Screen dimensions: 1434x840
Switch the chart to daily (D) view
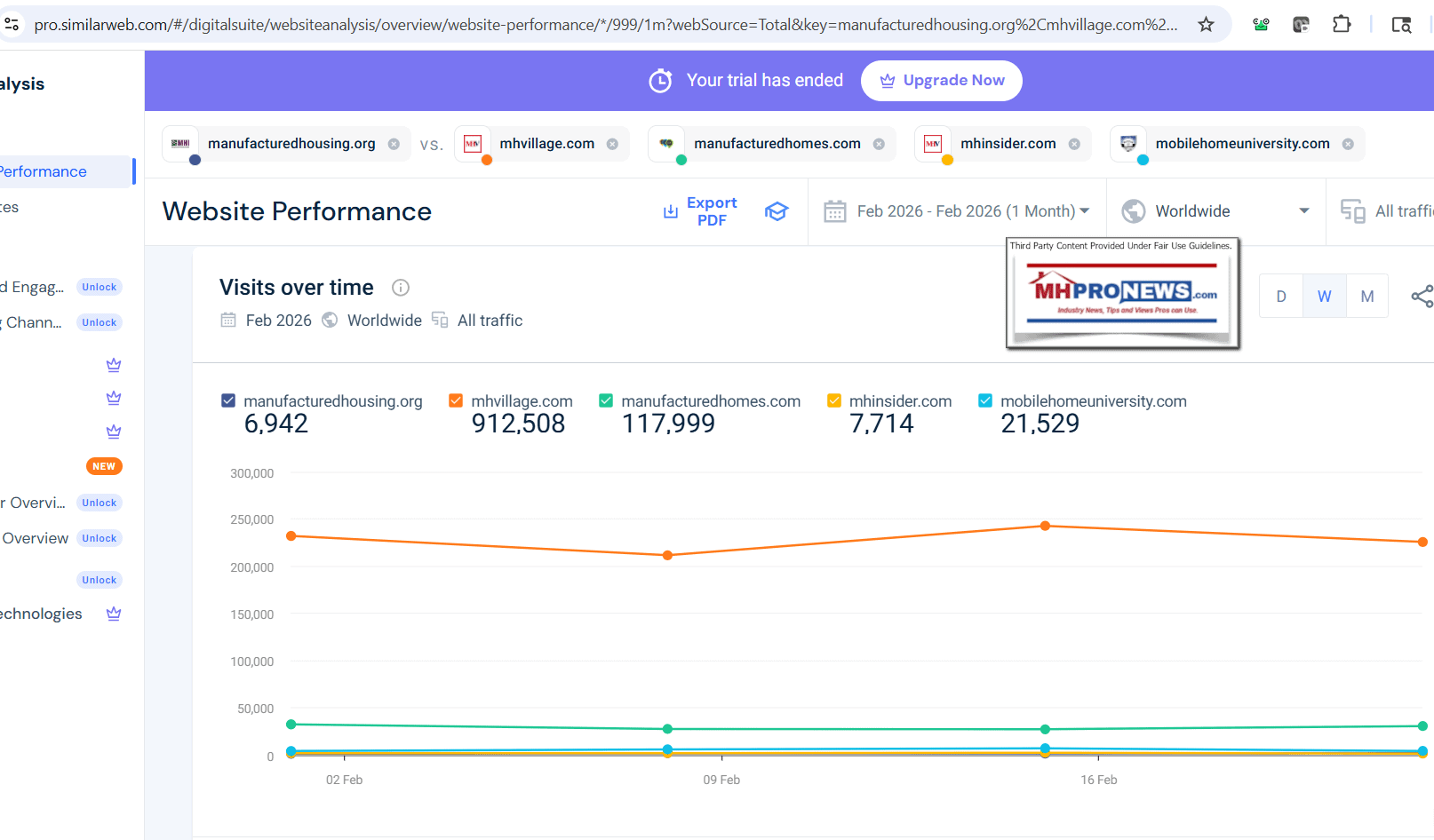click(1281, 297)
